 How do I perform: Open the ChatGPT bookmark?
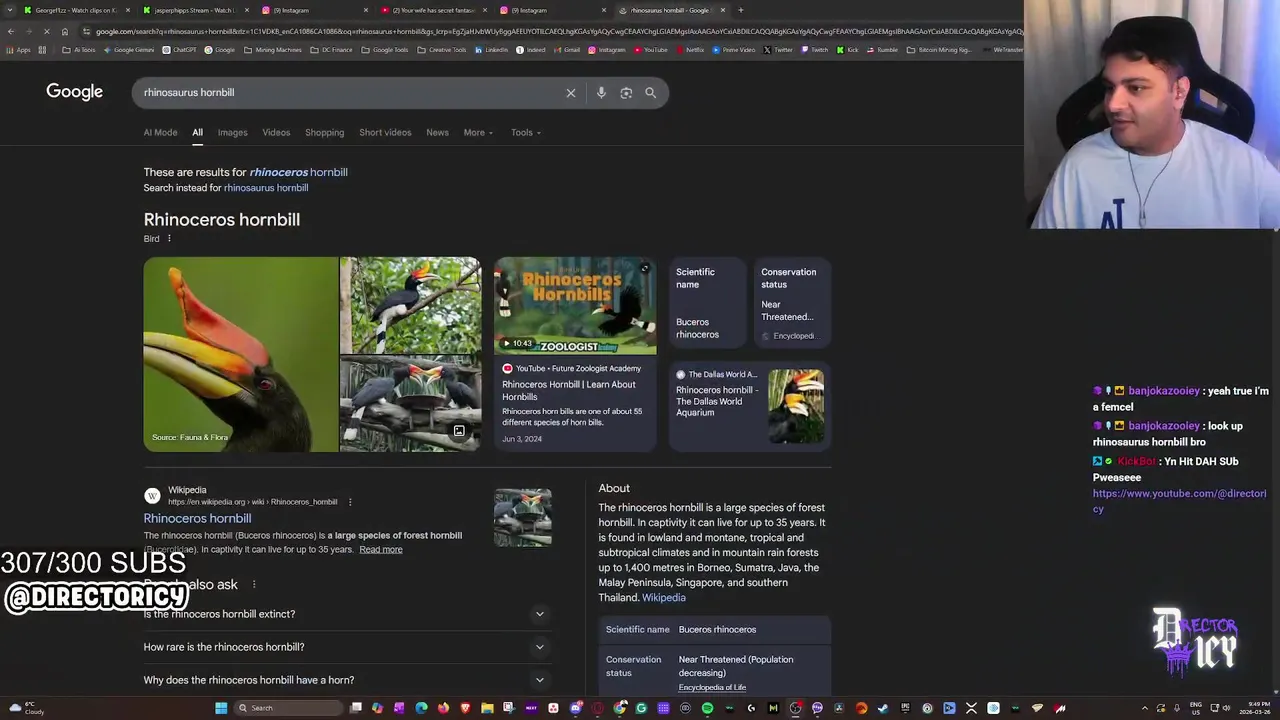(x=180, y=50)
